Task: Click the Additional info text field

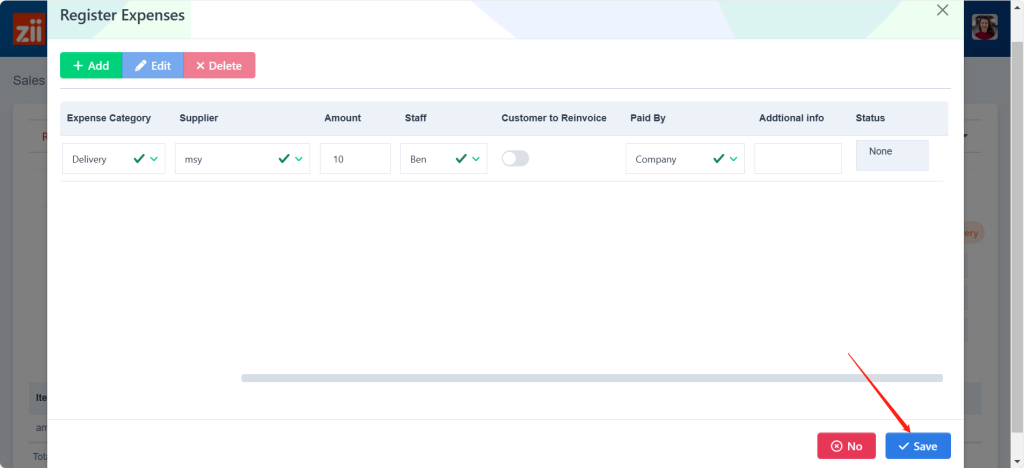Action: click(797, 159)
